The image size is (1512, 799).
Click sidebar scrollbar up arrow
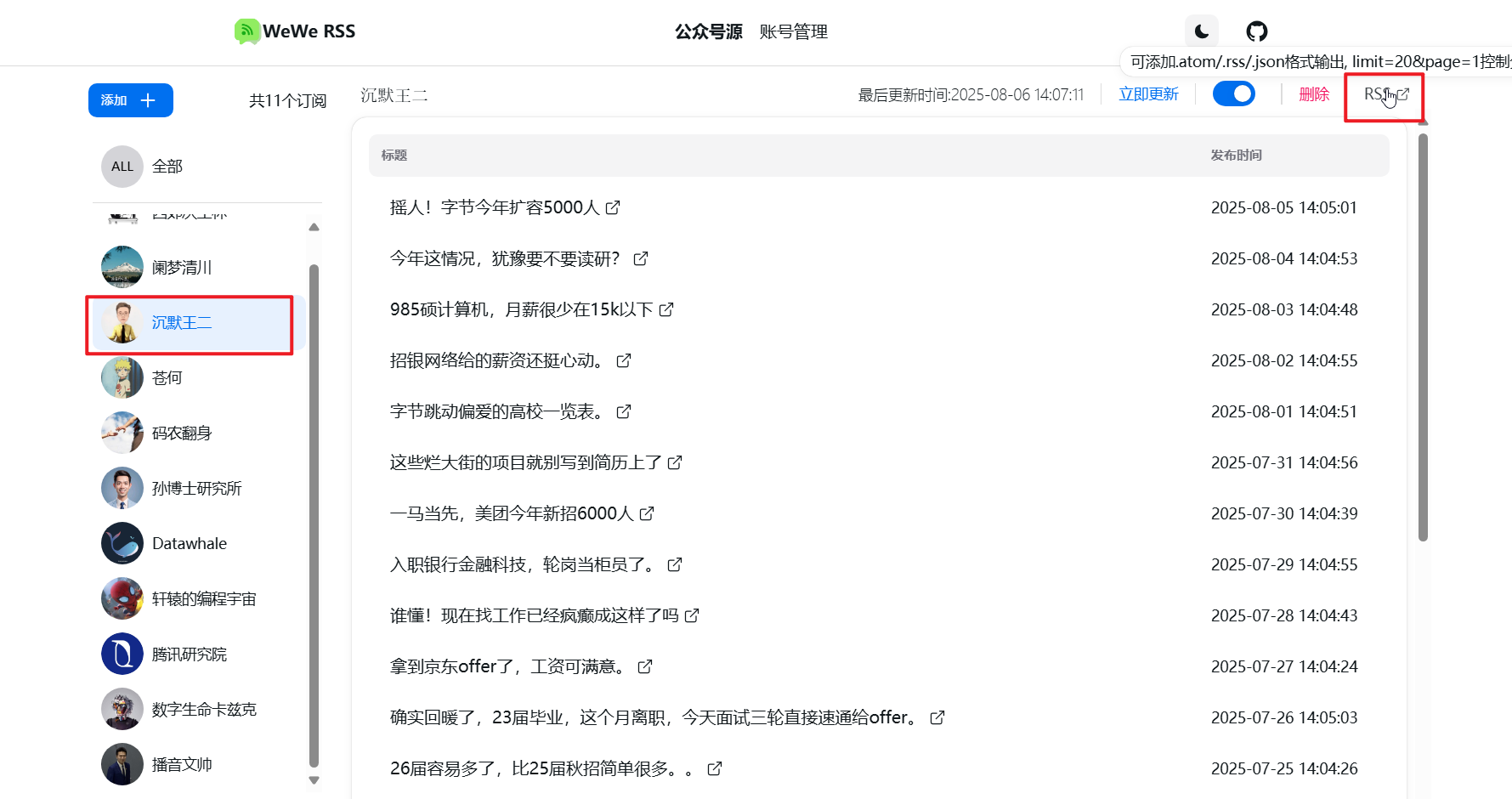click(x=314, y=227)
